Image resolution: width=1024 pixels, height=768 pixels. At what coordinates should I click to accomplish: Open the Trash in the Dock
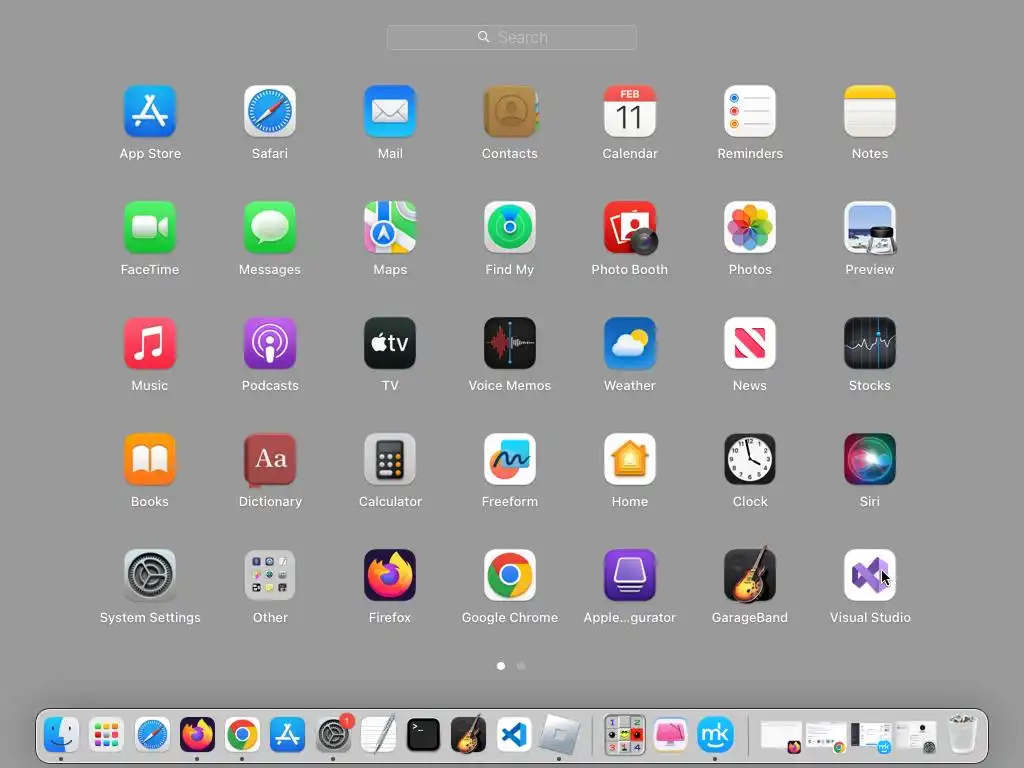coord(963,734)
